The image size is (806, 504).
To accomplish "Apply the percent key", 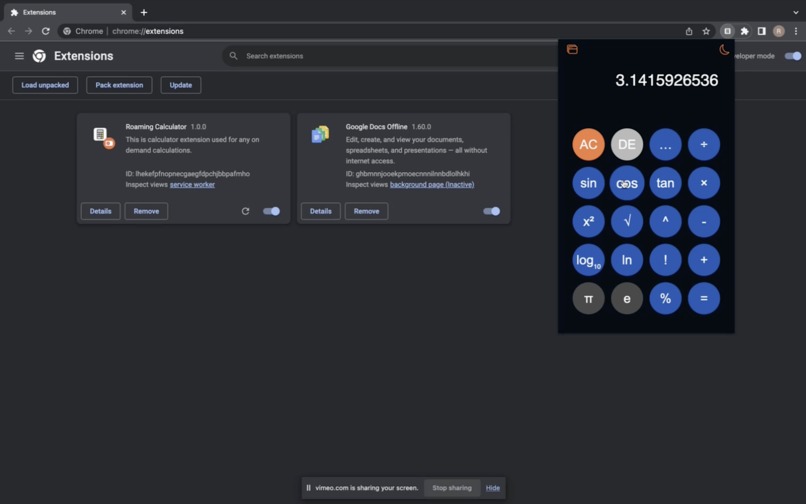I will coord(665,298).
